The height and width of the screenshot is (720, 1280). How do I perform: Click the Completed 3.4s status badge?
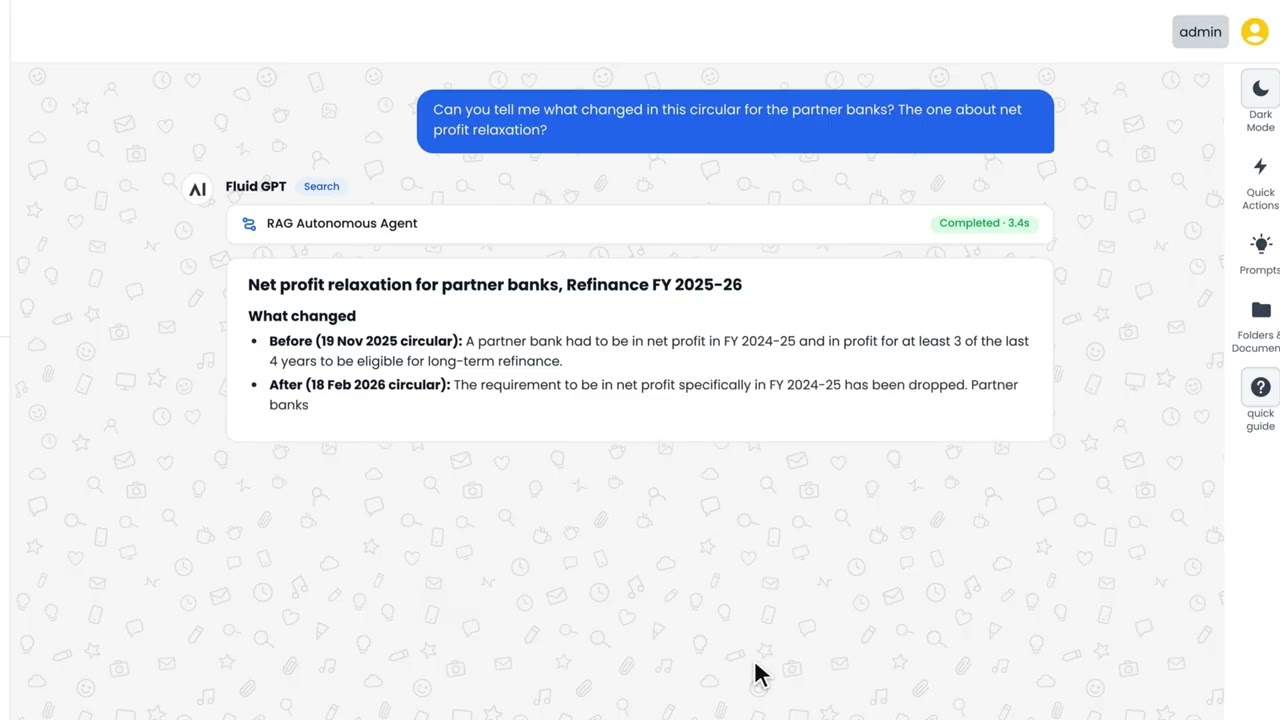click(984, 223)
